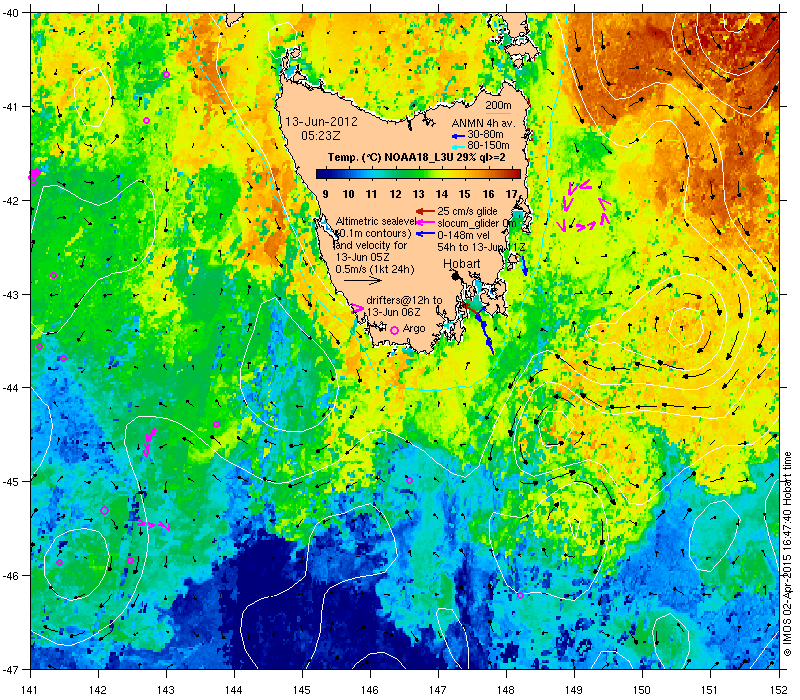Click the black Hobart location dot
The height and width of the screenshot is (700, 800).
456,276
